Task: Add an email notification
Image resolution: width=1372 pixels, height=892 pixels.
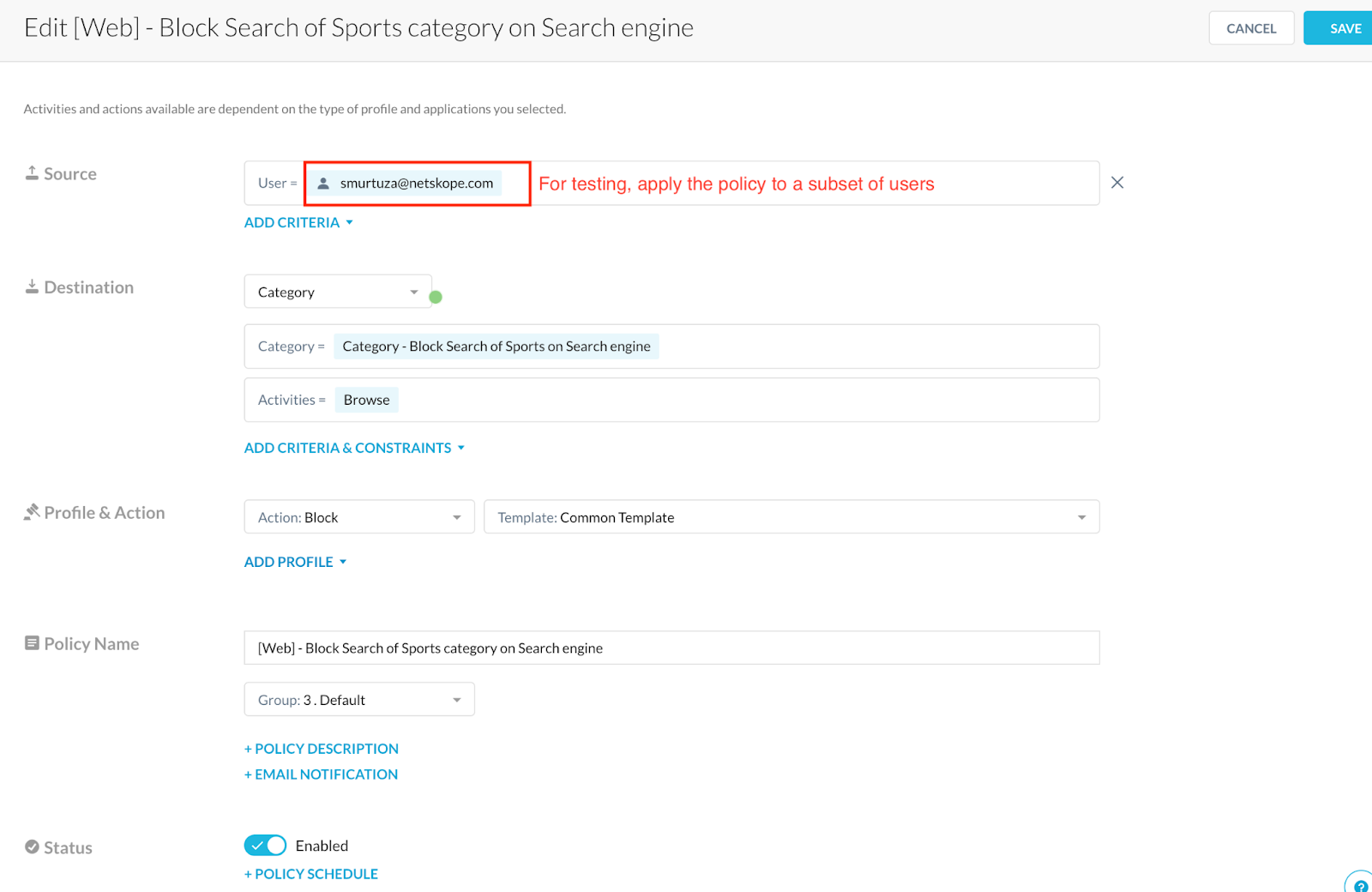Action: (x=321, y=774)
